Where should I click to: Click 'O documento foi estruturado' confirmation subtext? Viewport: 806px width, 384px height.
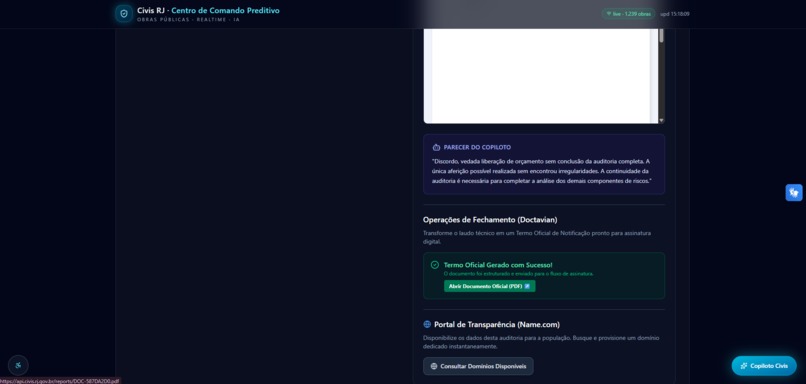519,274
